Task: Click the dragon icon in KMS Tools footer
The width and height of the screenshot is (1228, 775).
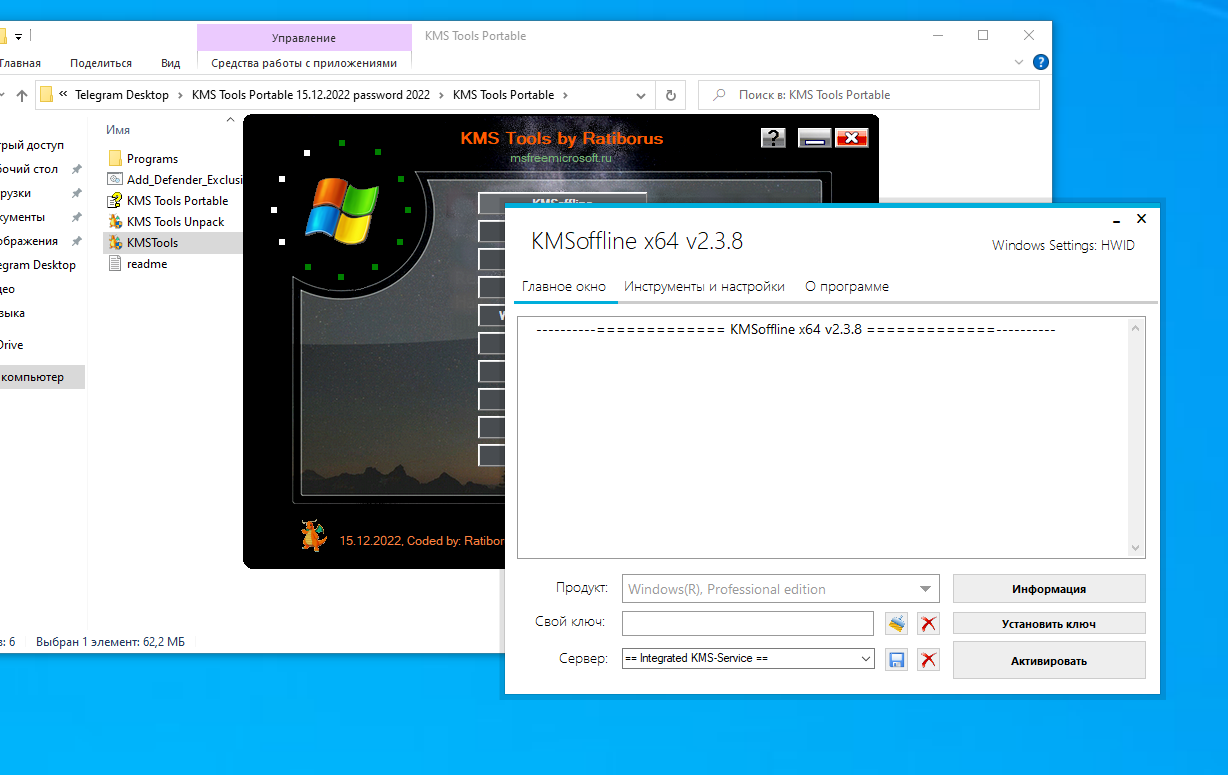Action: tap(314, 536)
